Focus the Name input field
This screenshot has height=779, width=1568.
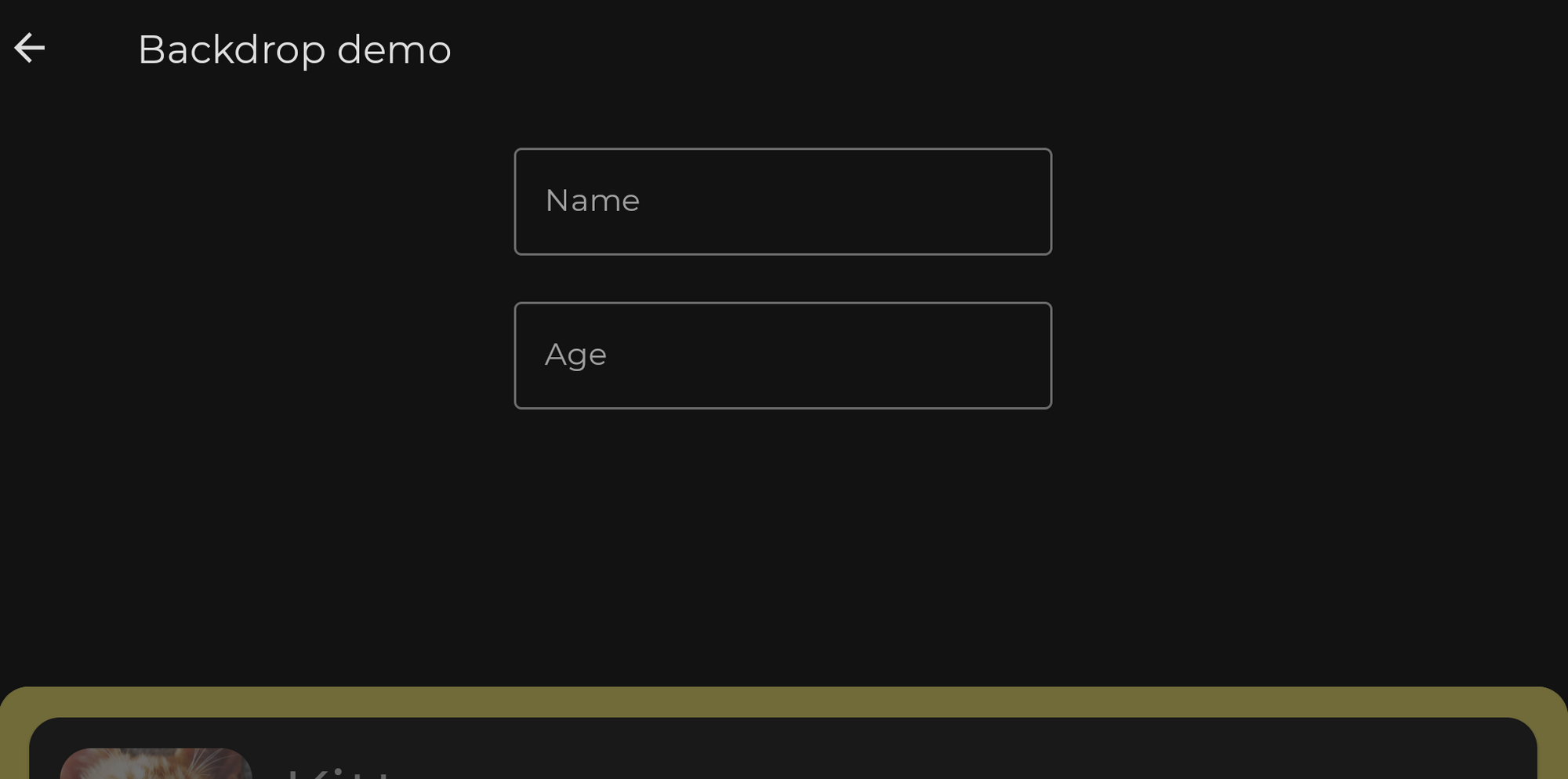pos(782,202)
